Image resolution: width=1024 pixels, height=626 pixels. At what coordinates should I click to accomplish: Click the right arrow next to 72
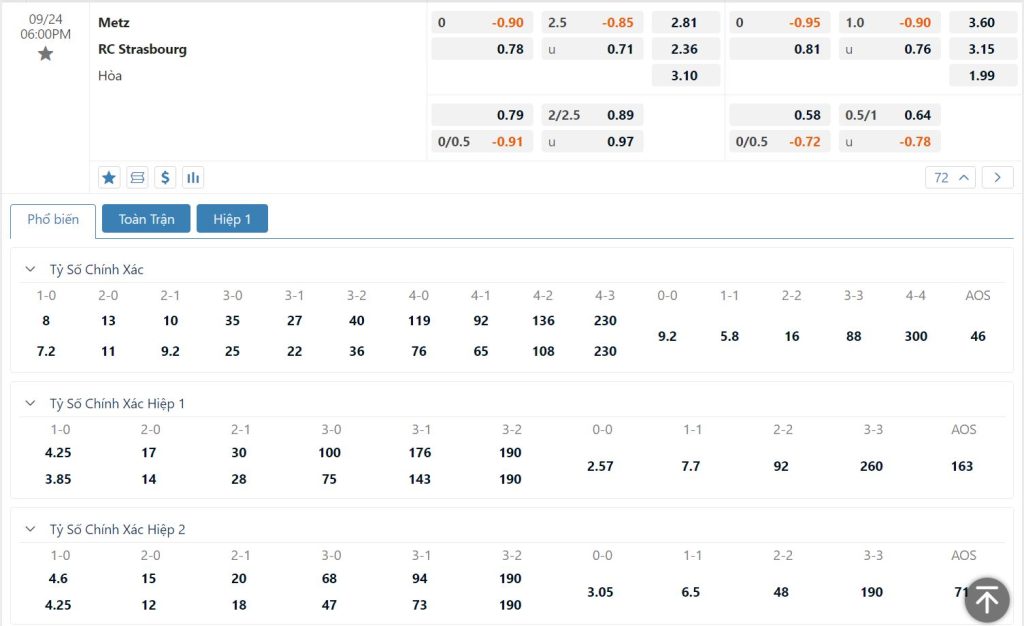pyautogui.click(x=997, y=178)
